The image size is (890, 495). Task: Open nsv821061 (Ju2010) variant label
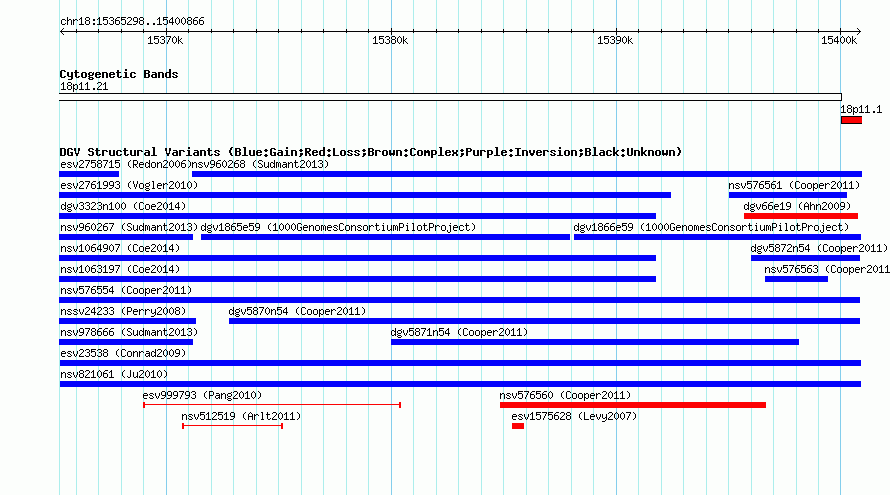(114, 375)
